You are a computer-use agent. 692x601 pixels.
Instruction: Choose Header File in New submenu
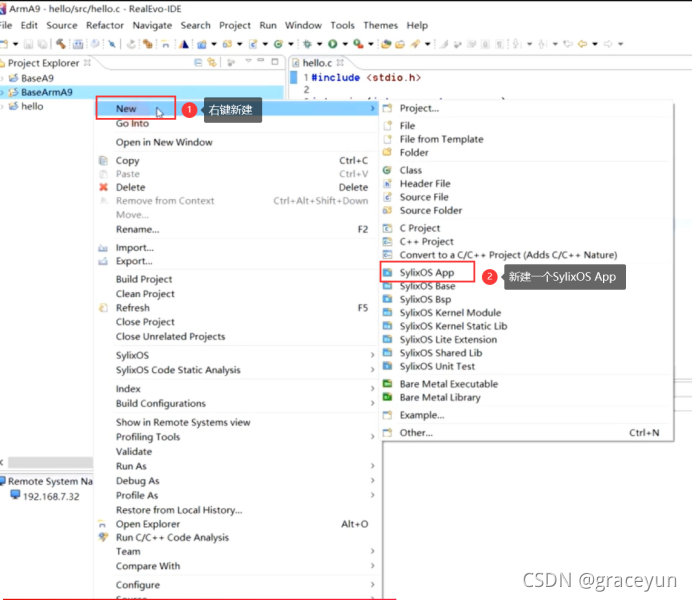pyautogui.click(x=528, y=184)
